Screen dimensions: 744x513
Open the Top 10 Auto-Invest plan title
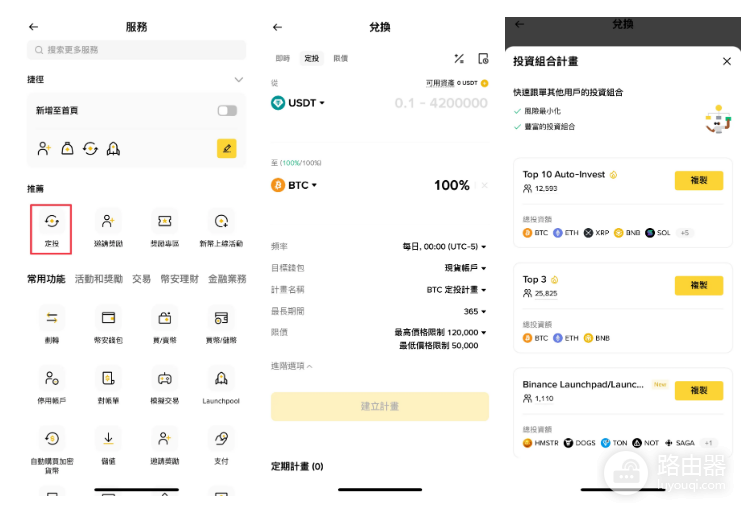[x=564, y=174]
